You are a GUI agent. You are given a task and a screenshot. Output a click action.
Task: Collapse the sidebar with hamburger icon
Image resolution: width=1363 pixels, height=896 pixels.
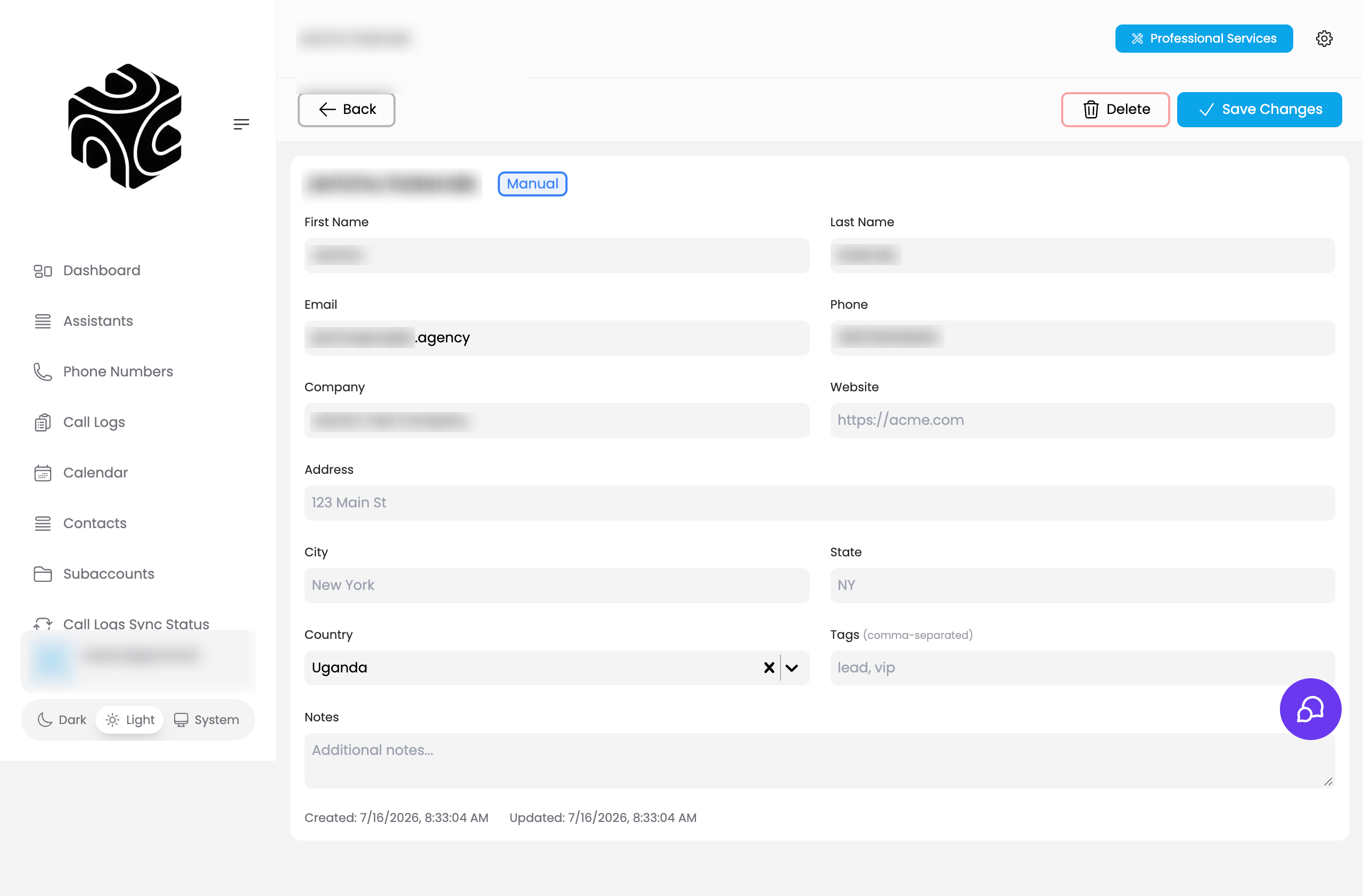point(241,124)
